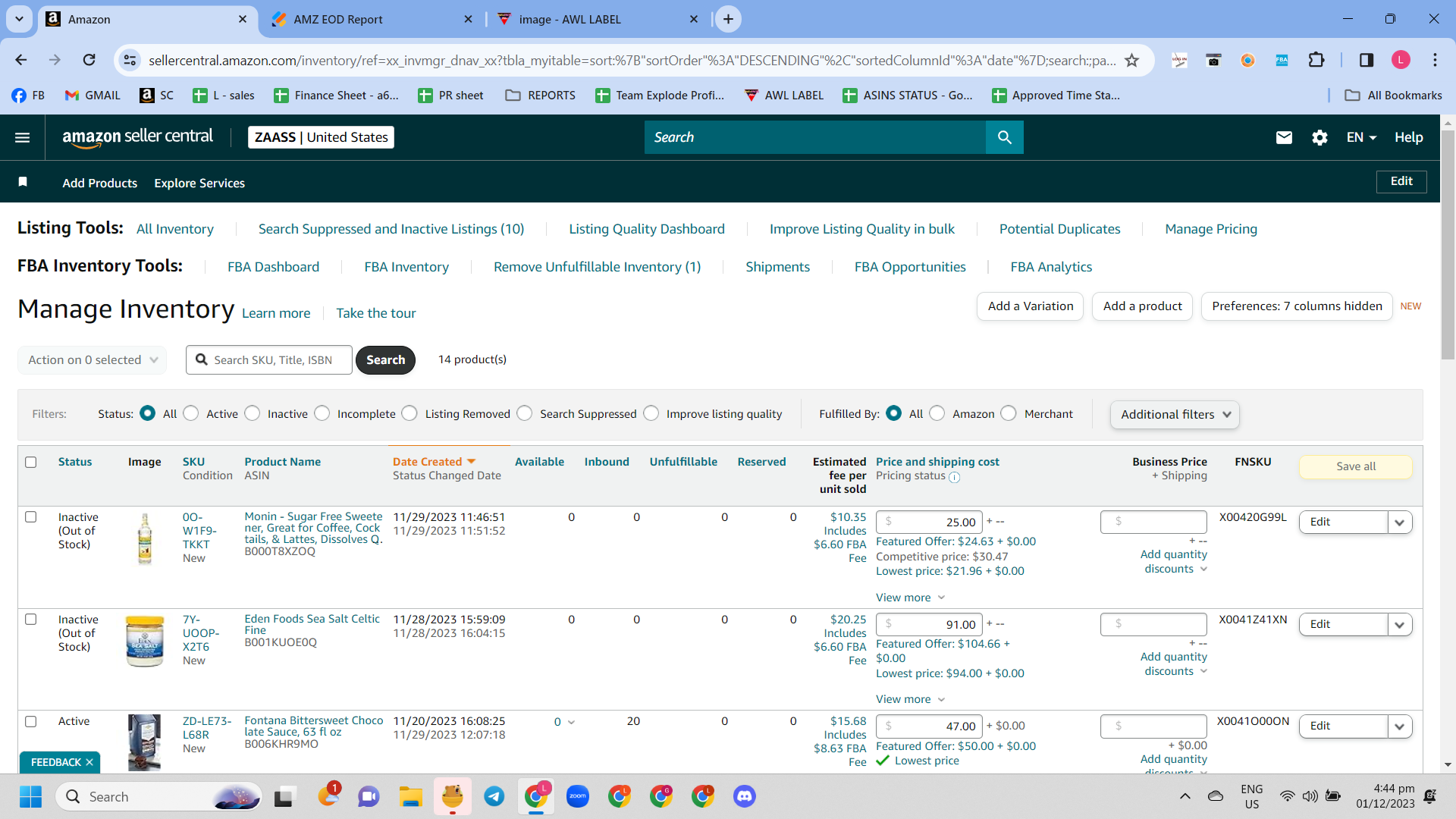Click the black Search button for SKU
This screenshot has width=1456, height=819.
[x=385, y=359]
